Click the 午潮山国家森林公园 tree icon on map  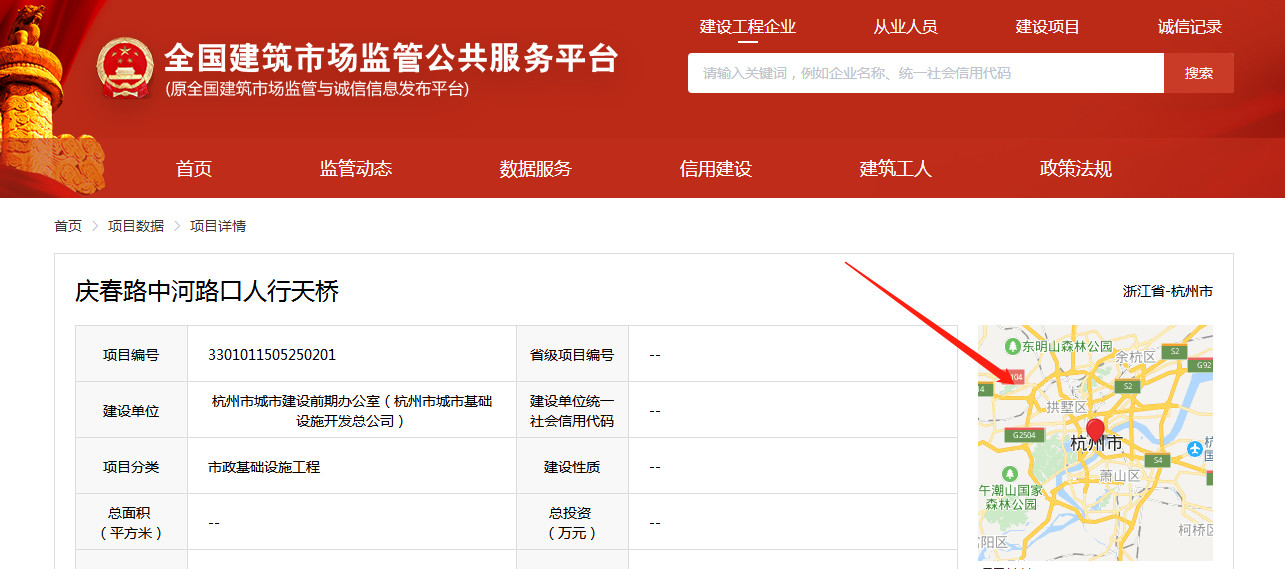pos(1010,472)
